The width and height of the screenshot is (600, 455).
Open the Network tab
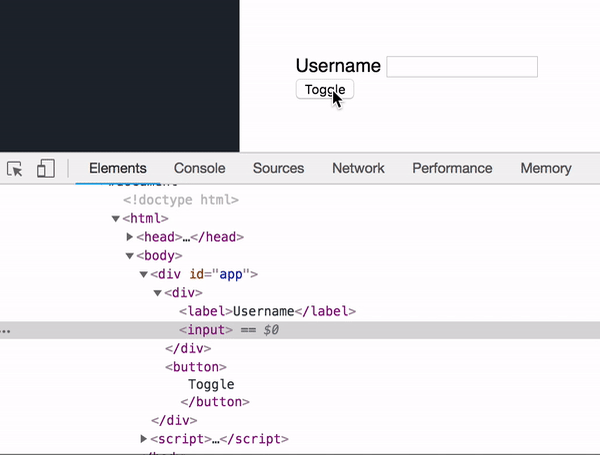click(x=358, y=168)
